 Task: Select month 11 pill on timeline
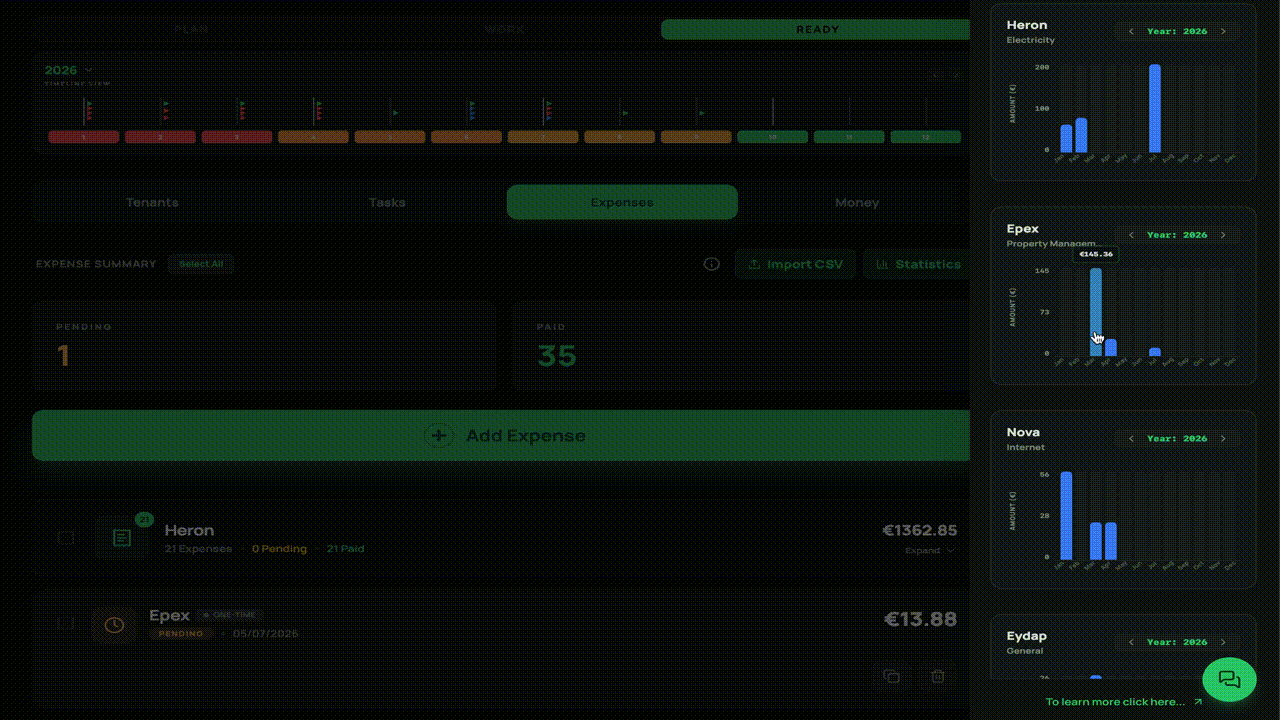pos(849,137)
